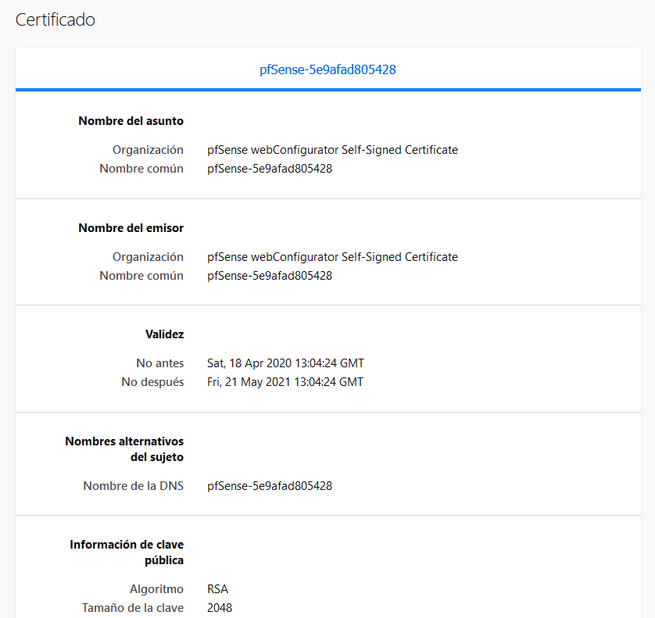This screenshot has height=618, width=655.
Task: Click Organización value under Nombre del emisor
Action: tap(333, 257)
